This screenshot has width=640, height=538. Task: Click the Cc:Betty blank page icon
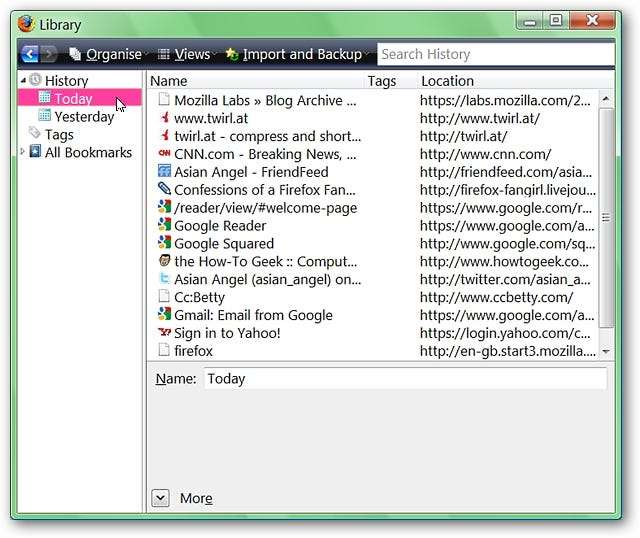pyautogui.click(x=164, y=296)
